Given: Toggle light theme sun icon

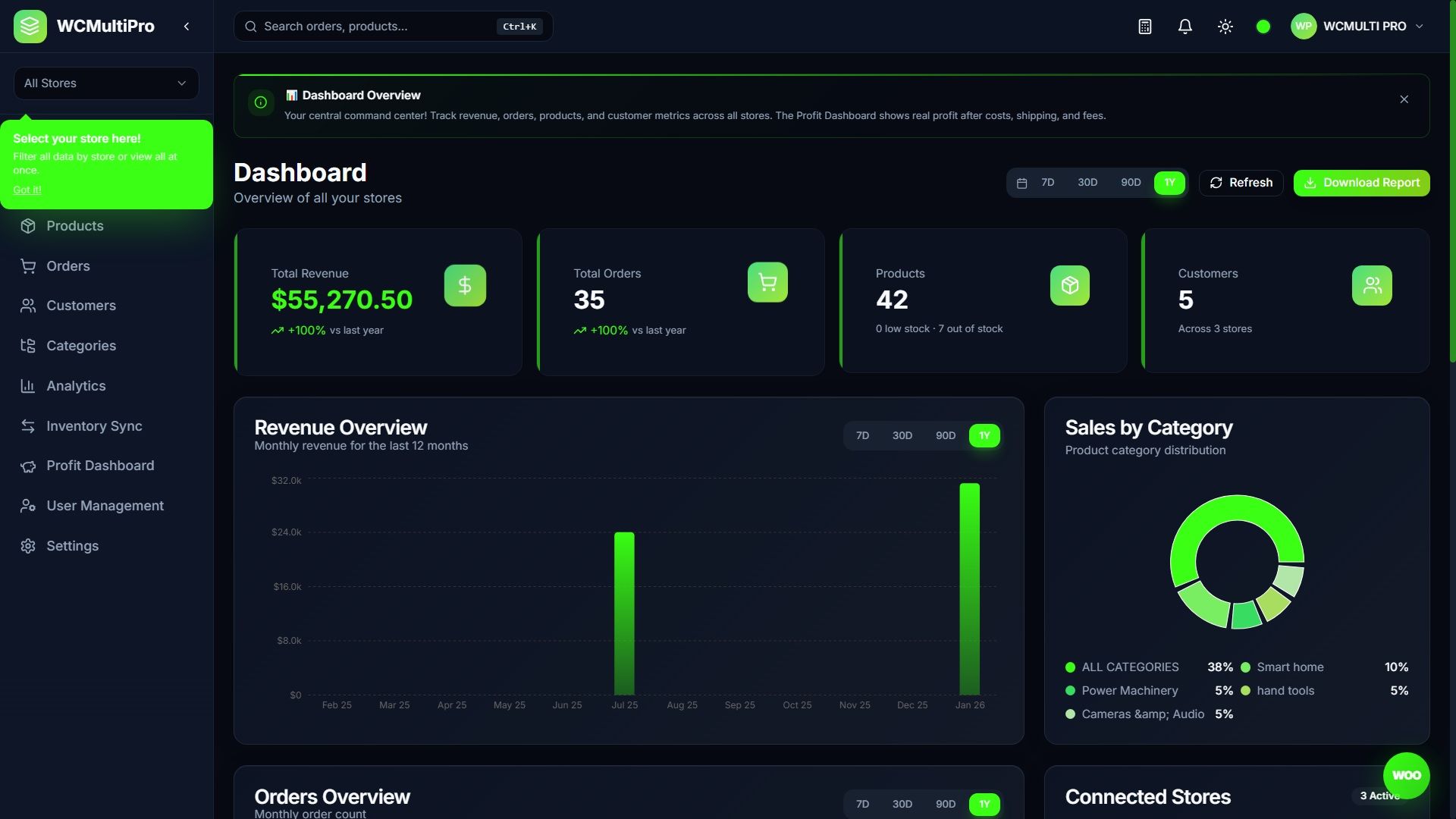Looking at the screenshot, I should tap(1225, 27).
